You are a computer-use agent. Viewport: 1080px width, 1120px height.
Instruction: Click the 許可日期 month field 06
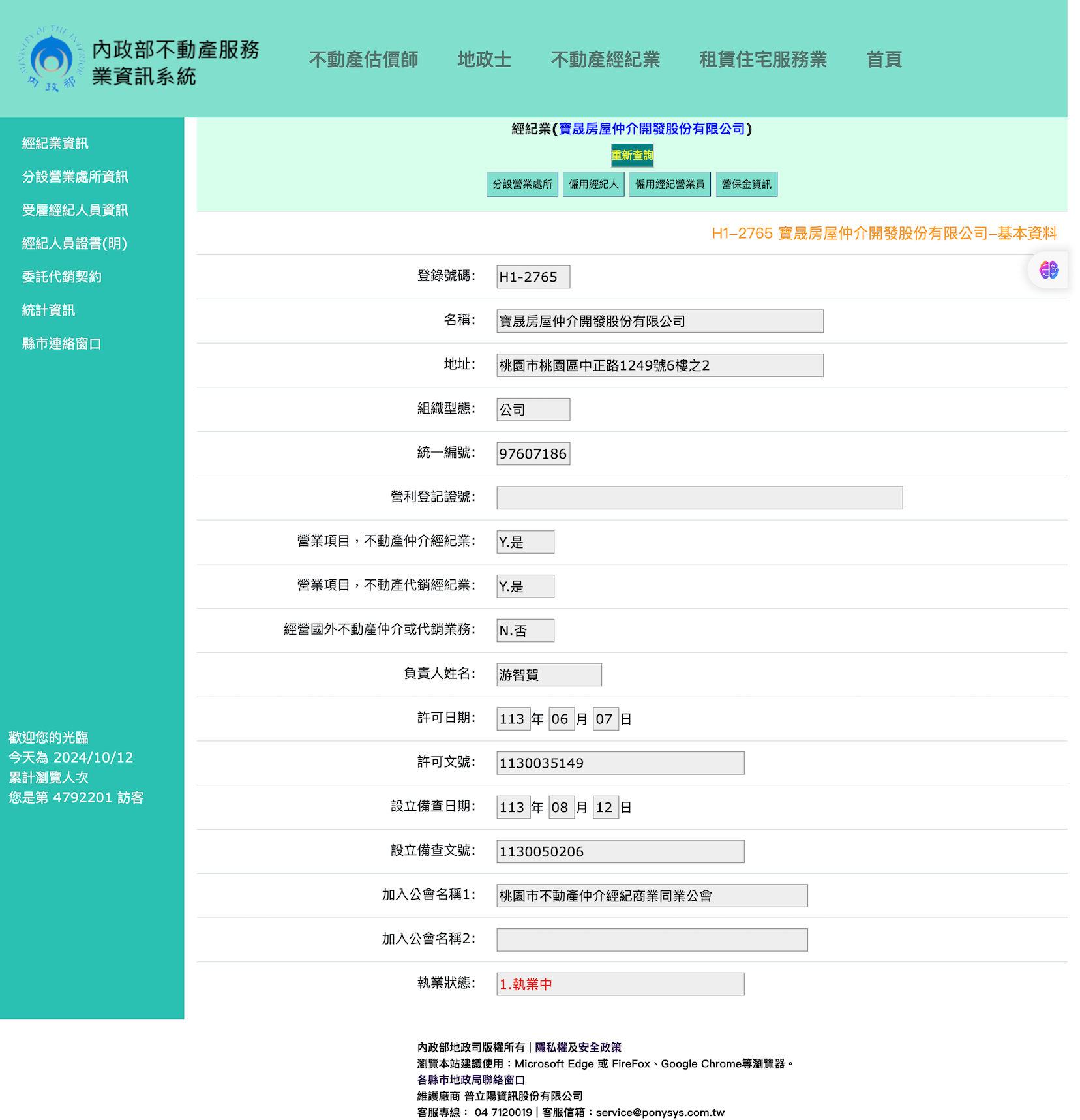coord(561,719)
